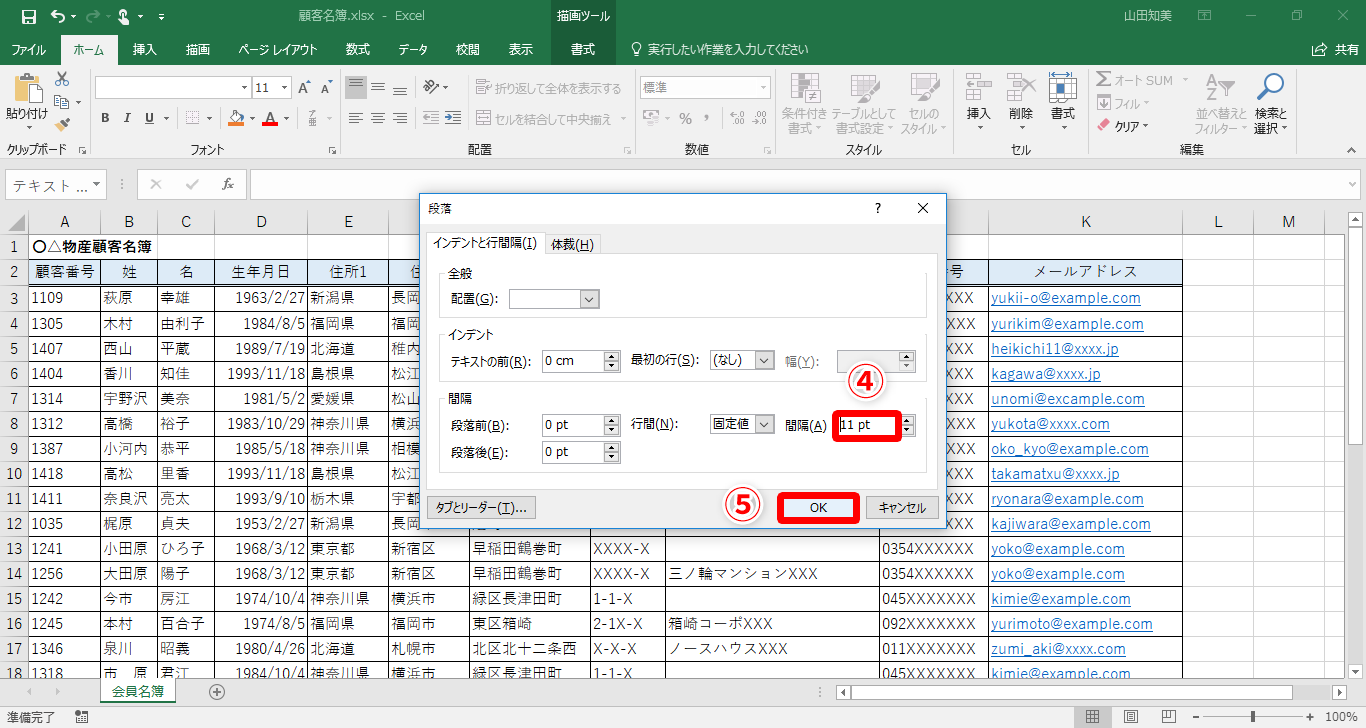Toggle bold formatting
The image size is (1366, 728).
105,119
